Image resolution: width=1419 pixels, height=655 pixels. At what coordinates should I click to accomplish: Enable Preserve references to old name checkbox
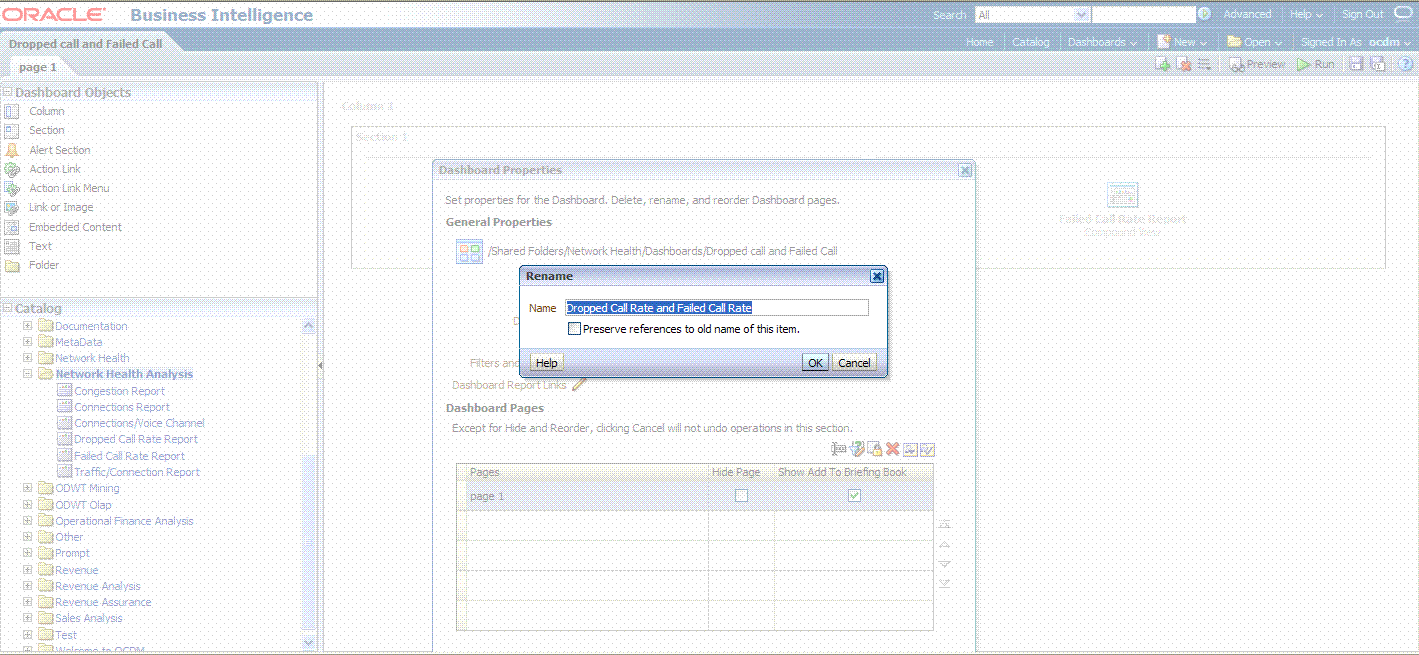574,328
